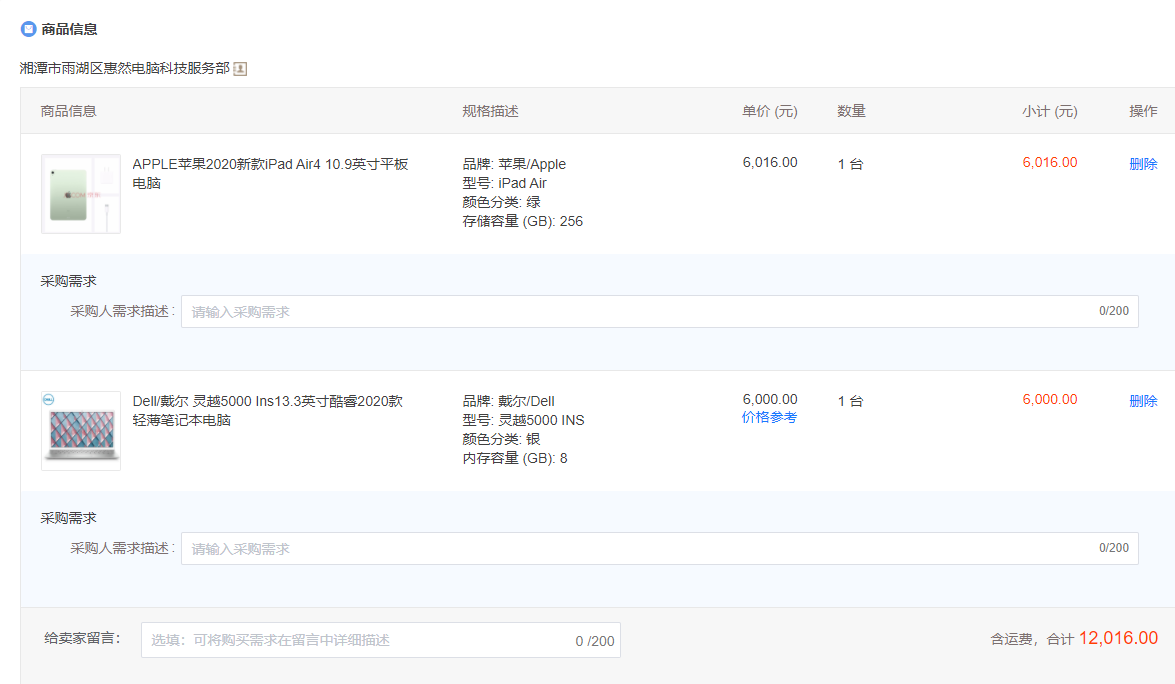The image size is (1175, 684).
Task: Select shop name 湘潭市雨湖区惠然电脑科技服务部
Action: pyautogui.click(x=124, y=68)
